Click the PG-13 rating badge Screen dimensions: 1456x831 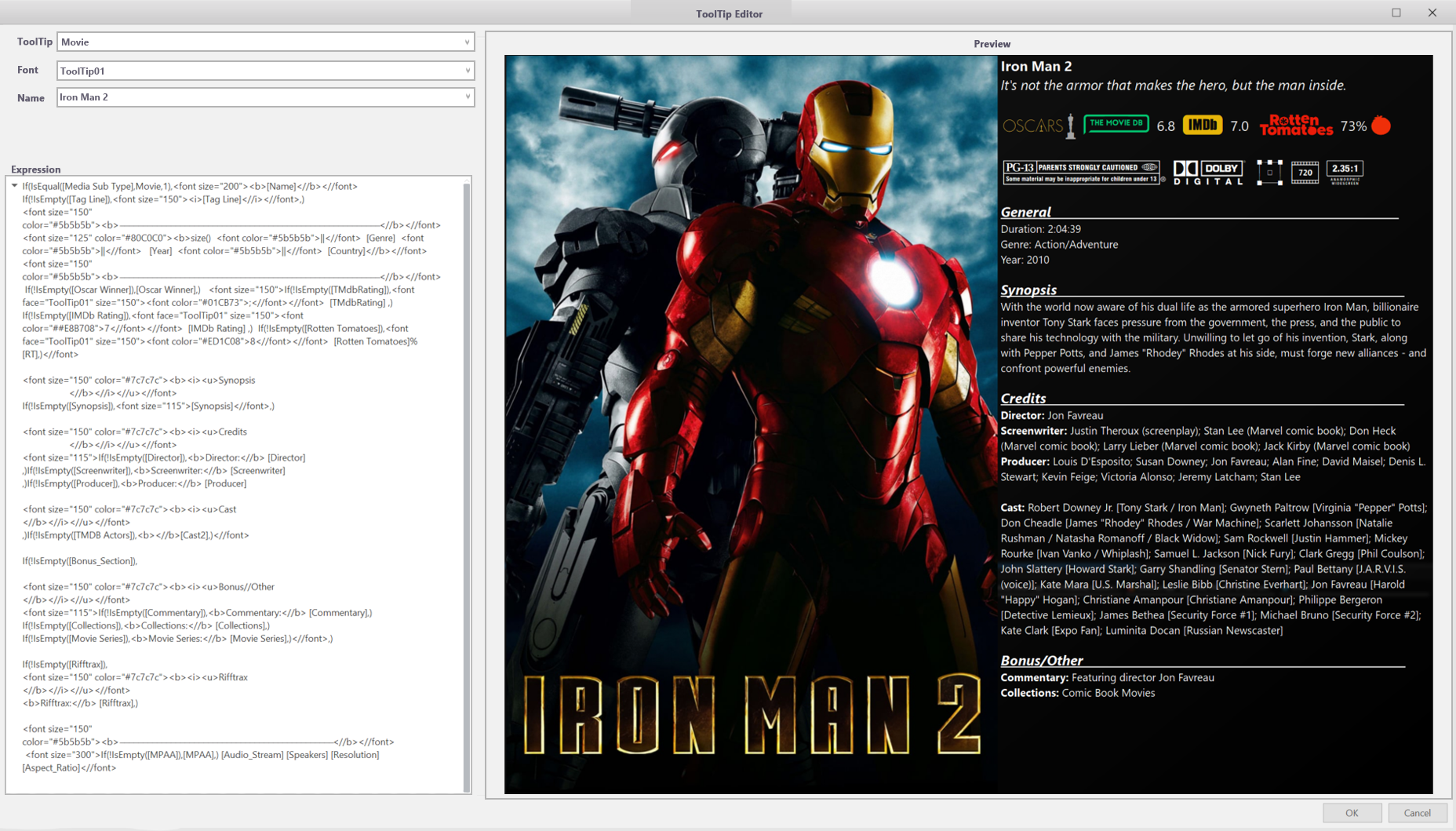(1082, 172)
